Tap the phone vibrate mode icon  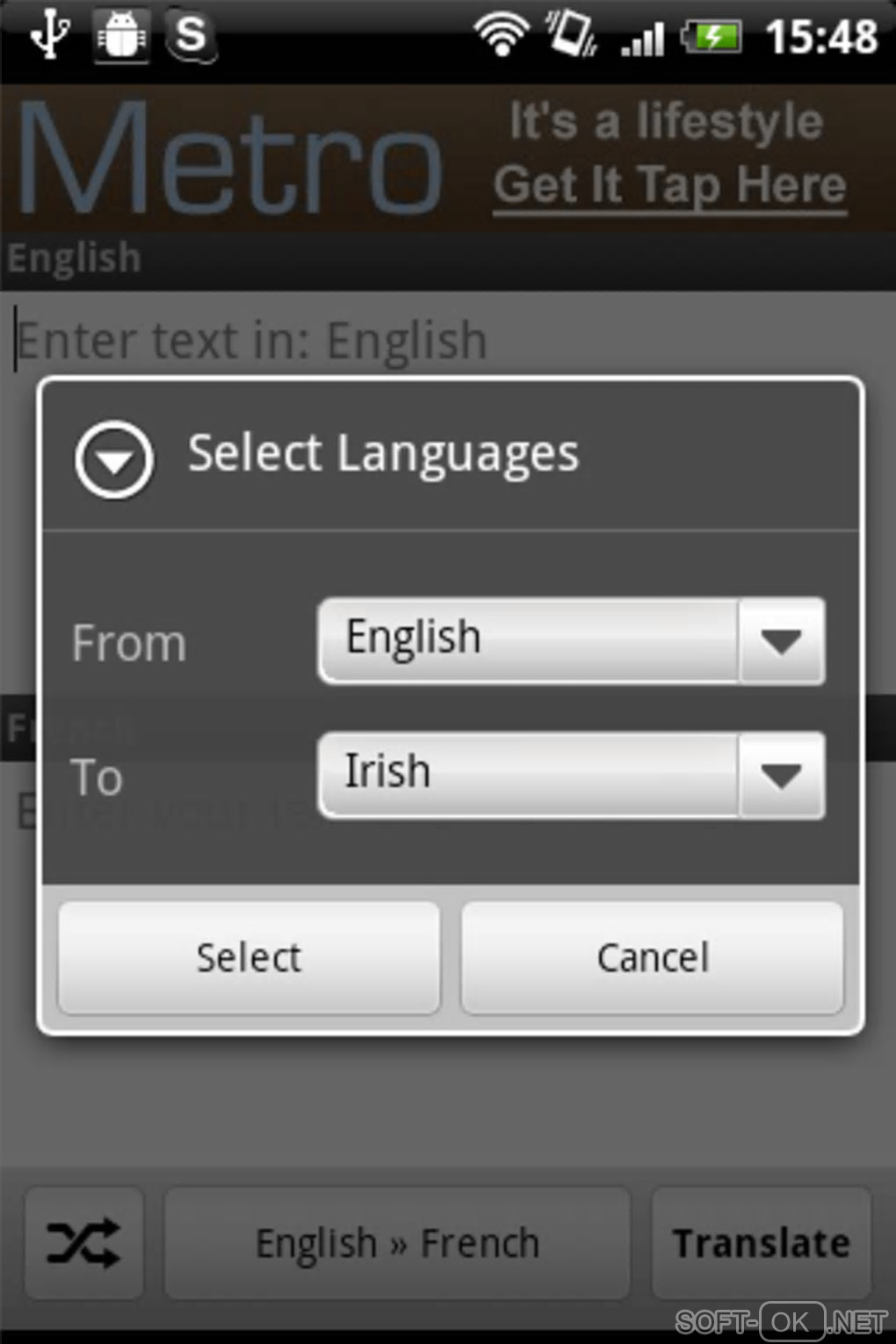pyautogui.click(x=572, y=35)
